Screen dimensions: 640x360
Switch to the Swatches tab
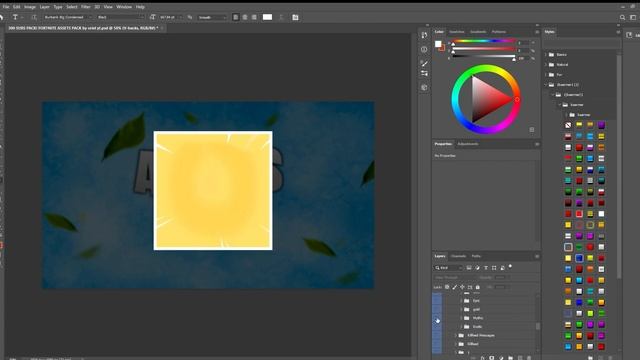pyautogui.click(x=457, y=32)
